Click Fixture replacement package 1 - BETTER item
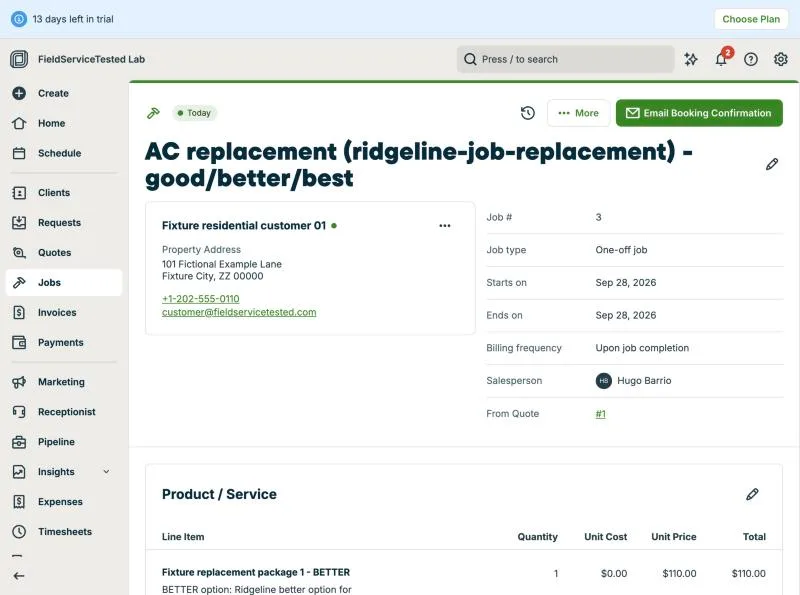 (x=256, y=573)
